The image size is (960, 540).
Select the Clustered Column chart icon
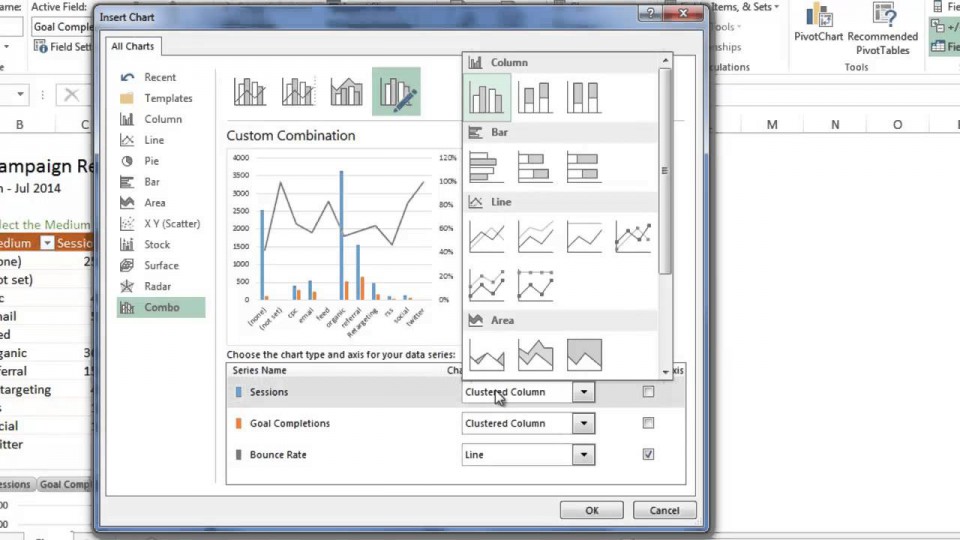coord(487,98)
